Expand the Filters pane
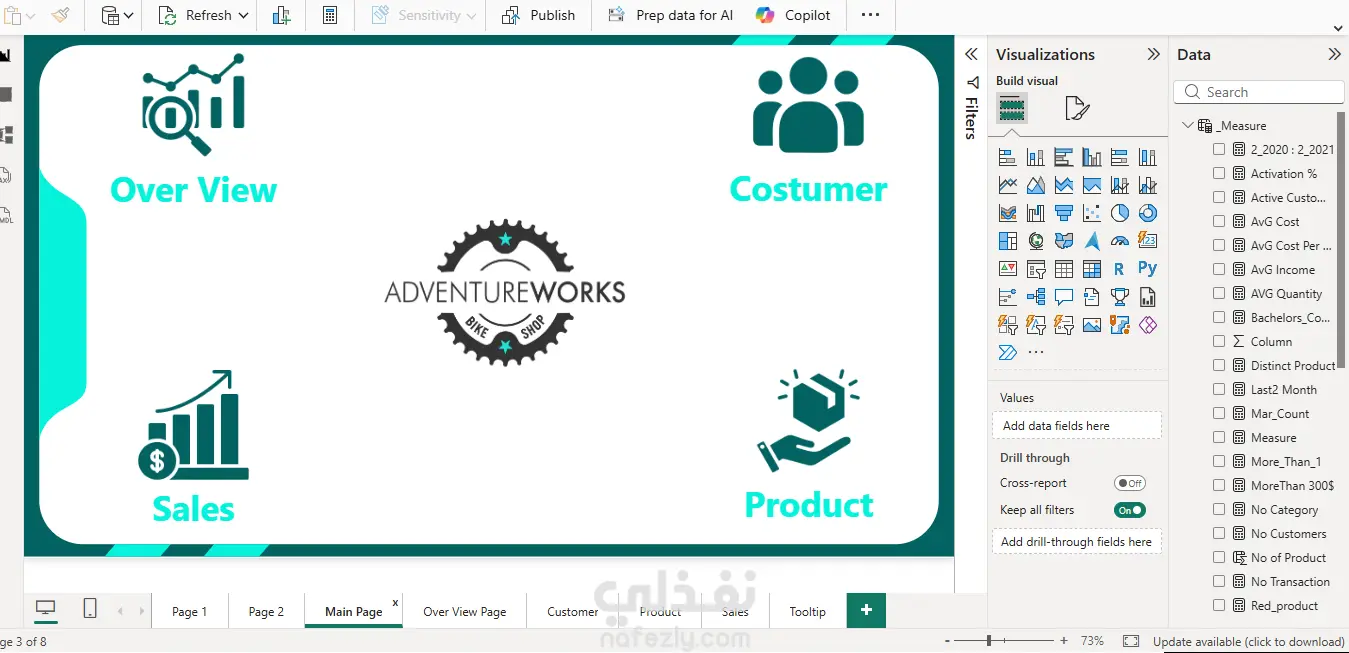1349x653 pixels. click(x=971, y=54)
